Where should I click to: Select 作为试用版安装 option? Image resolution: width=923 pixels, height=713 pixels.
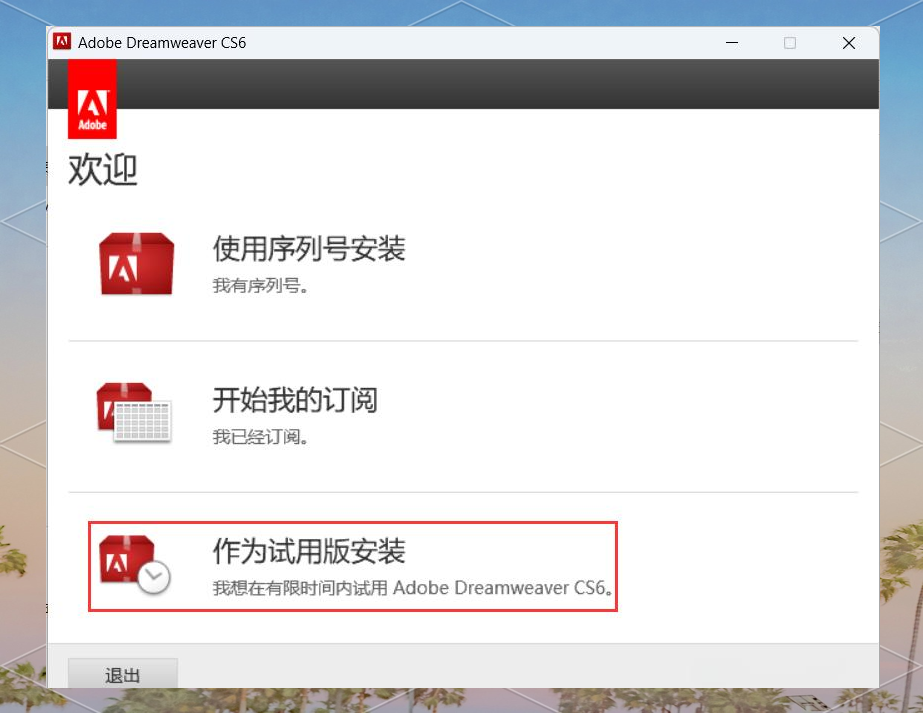(309, 551)
